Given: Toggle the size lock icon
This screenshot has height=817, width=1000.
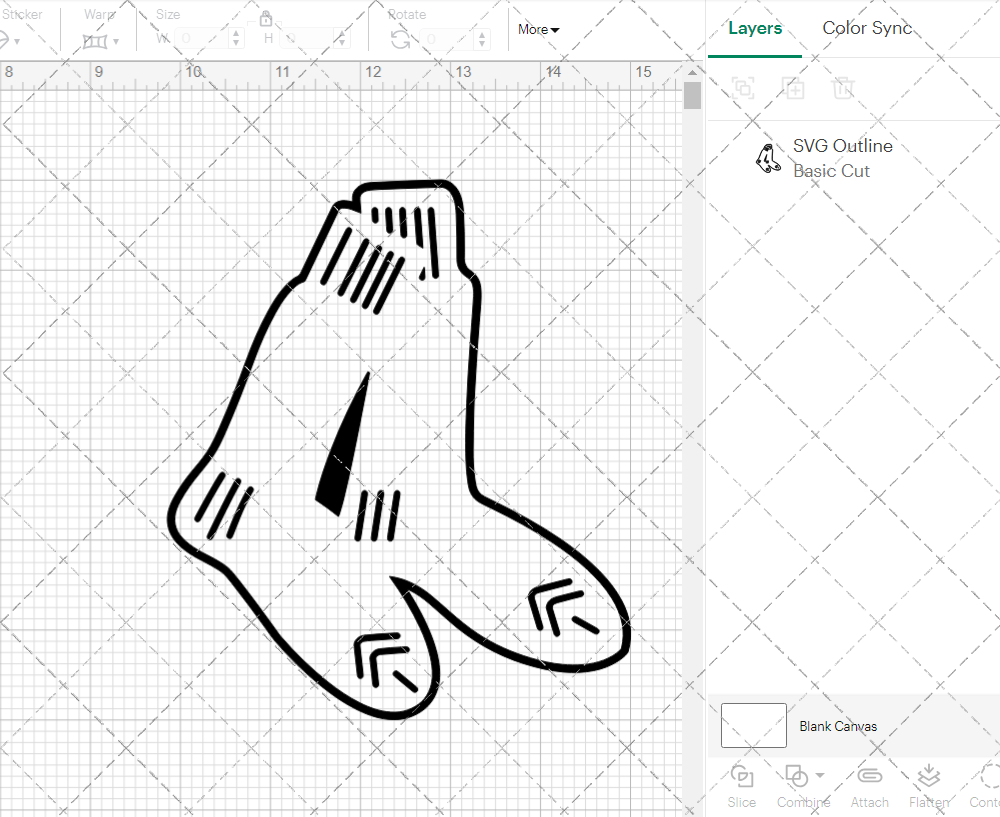Looking at the screenshot, I should [x=266, y=18].
